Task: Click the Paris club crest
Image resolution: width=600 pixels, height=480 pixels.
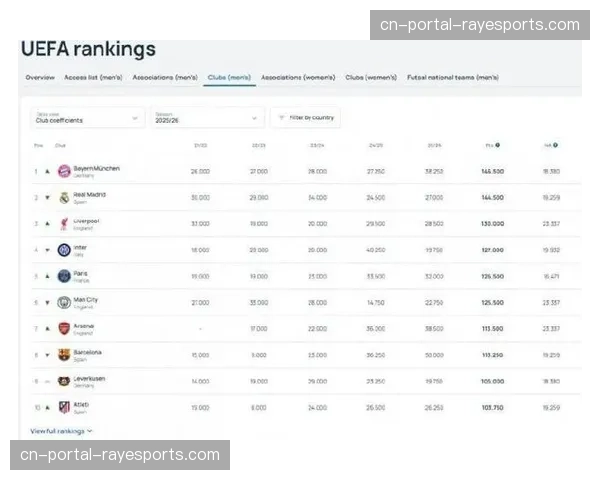Action: click(x=64, y=276)
